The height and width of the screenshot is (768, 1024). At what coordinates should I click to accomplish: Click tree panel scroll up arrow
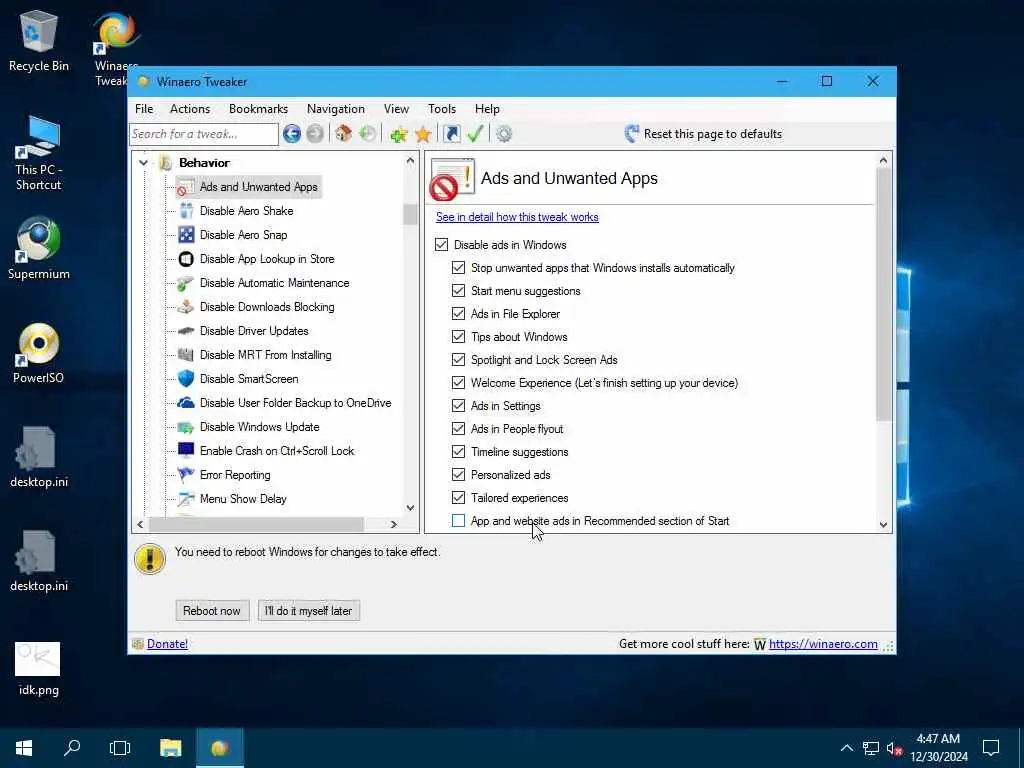tap(410, 161)
